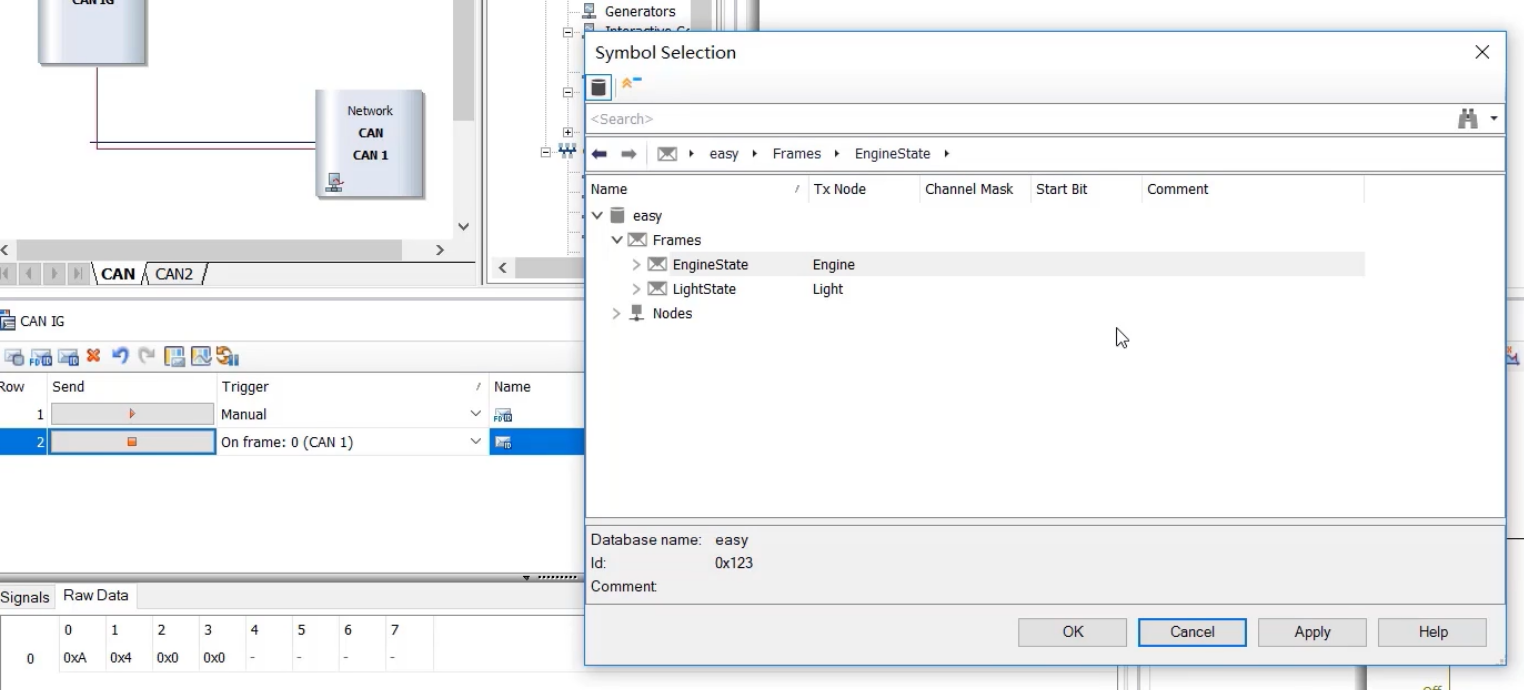Open the breadcrumb arrow after EngineState
The height and width of the screenshot is (690, 1524).
[947, 154]
